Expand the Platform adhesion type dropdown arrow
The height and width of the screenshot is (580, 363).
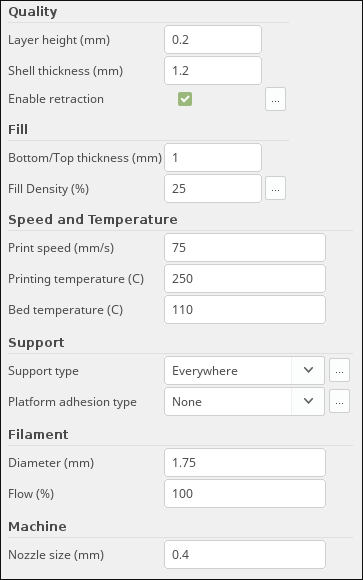pyautogui.click(x=308, y=401)
